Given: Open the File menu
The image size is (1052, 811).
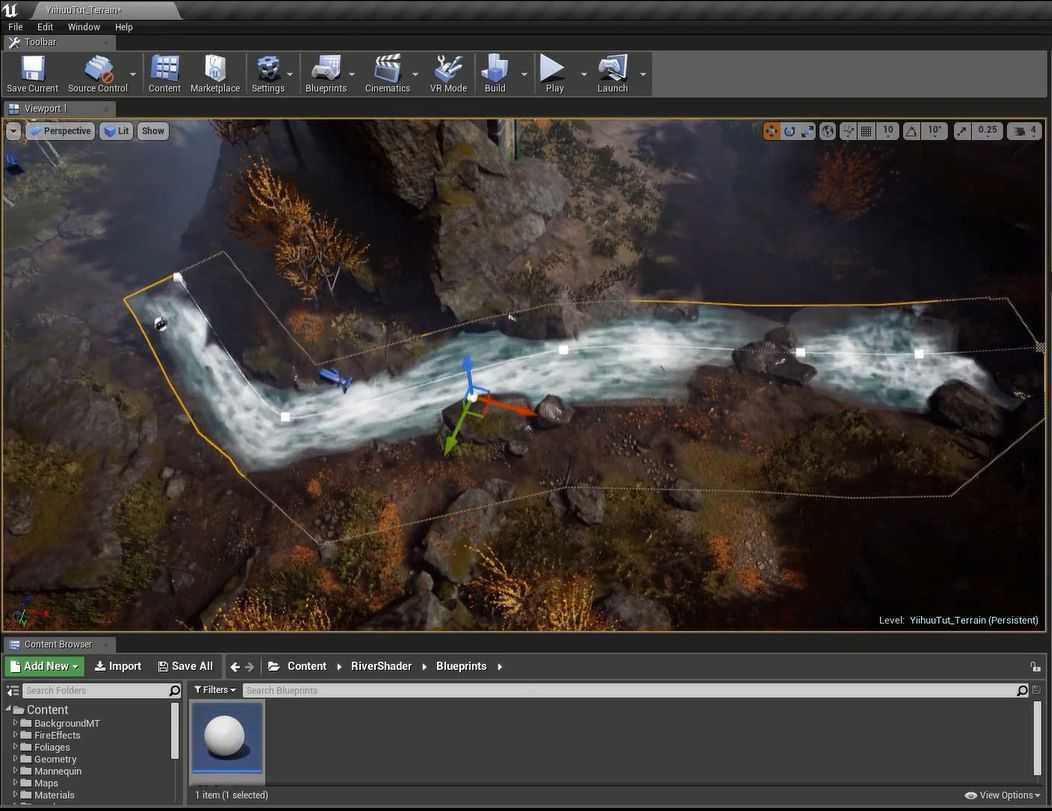Looking at the screenshot, I should [x=15, y=27].
